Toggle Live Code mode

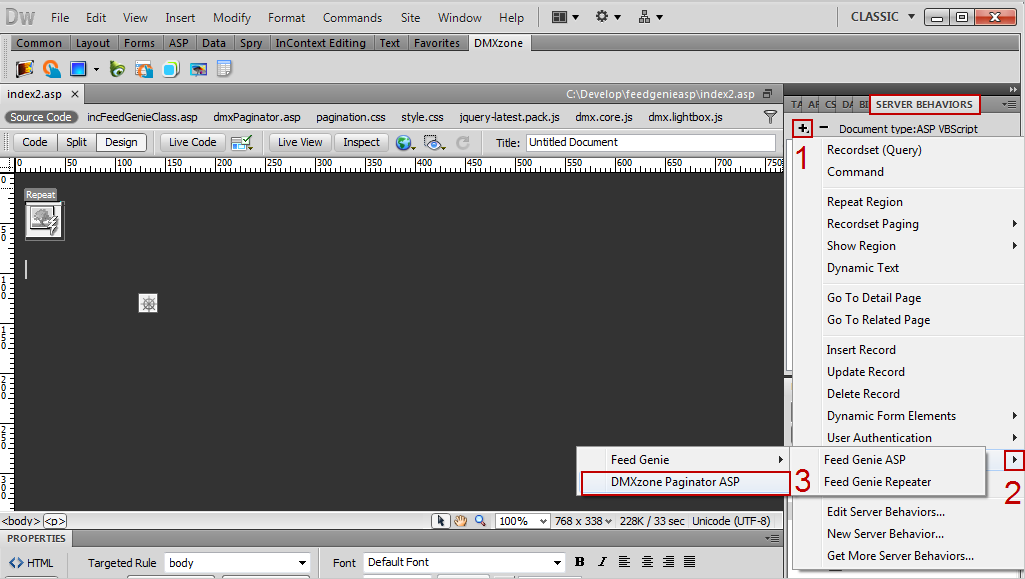pyautogui.click(x=192, y=142)
